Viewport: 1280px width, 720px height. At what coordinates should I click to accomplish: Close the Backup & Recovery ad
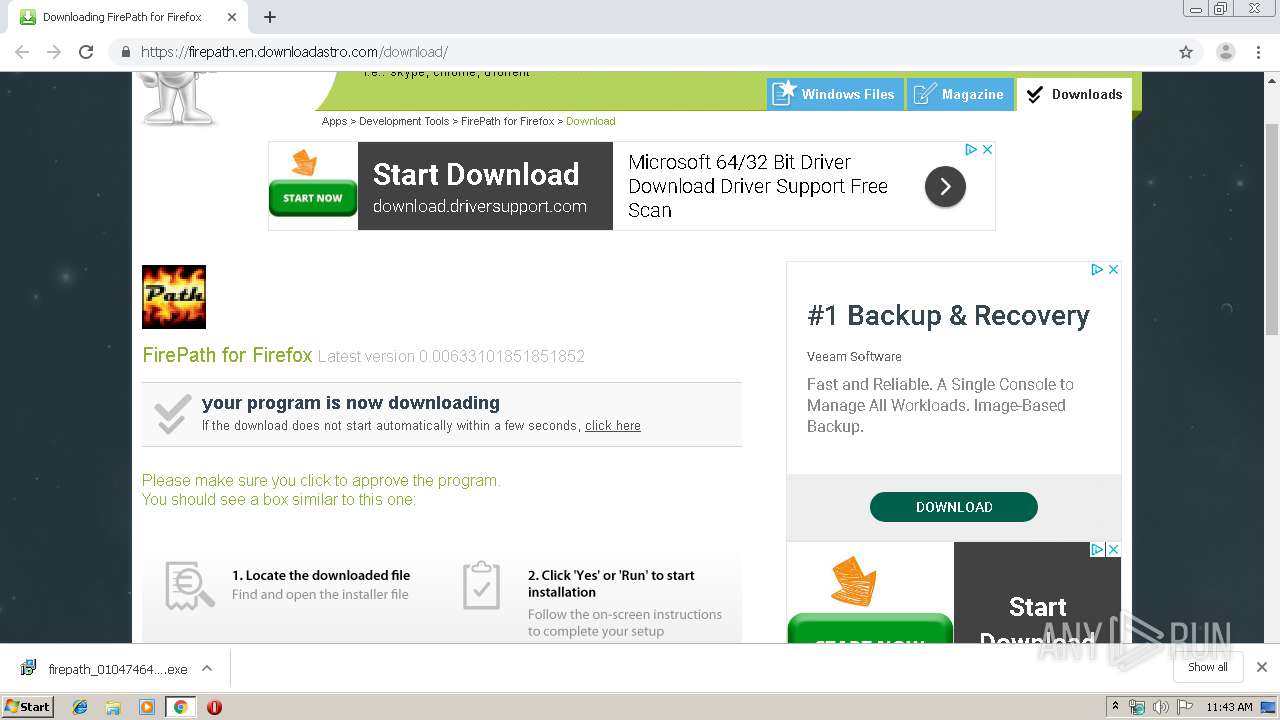point(1113,269)
